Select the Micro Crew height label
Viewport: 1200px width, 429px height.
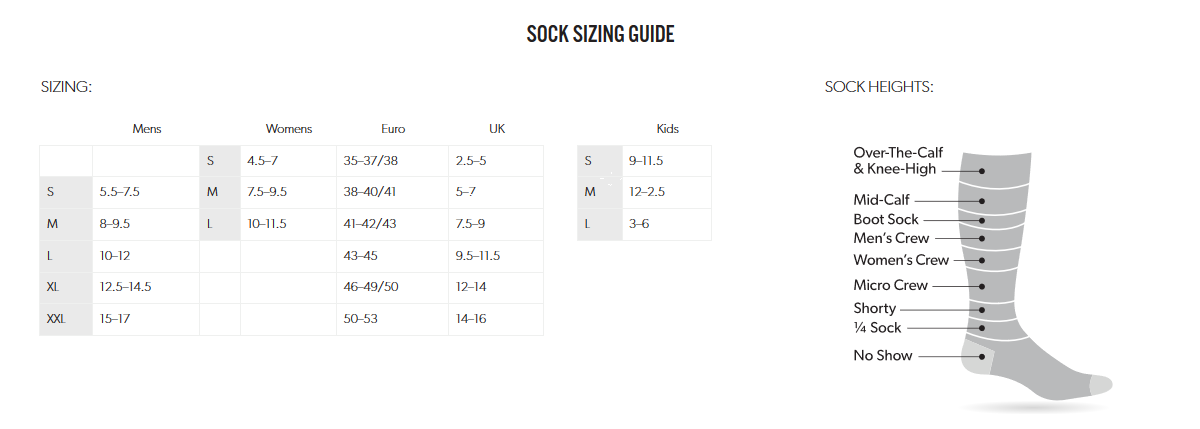tap(891, 285)
